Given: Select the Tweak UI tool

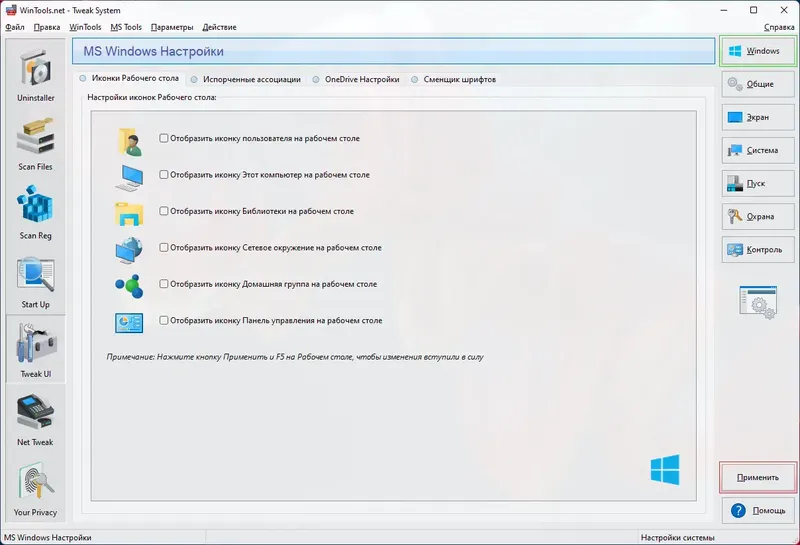Looking at the screenshot, I should (36, 350).
